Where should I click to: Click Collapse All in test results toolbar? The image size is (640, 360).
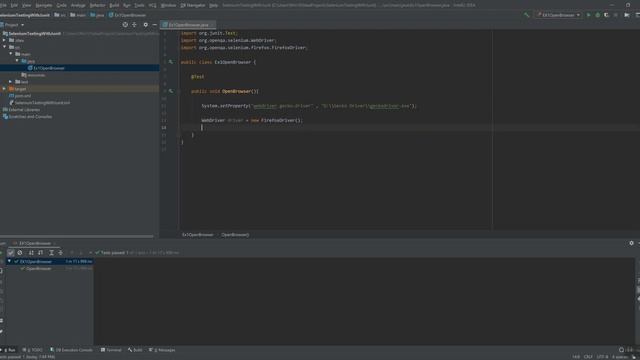point(60,253)
